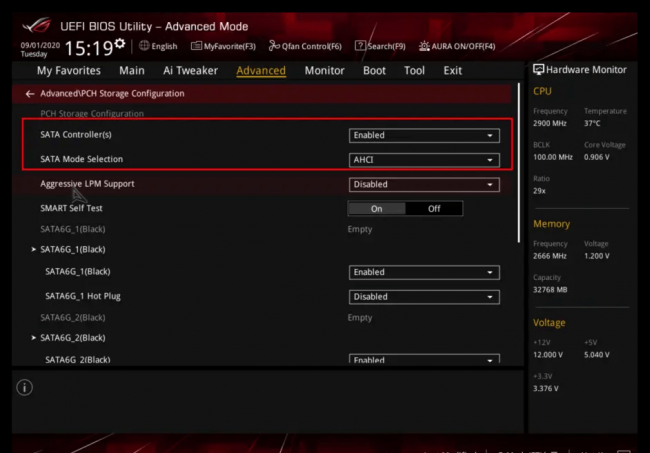Click CPU temperature value 37°C
Viewport: 650px width, 453px height.
click(592, 124)
